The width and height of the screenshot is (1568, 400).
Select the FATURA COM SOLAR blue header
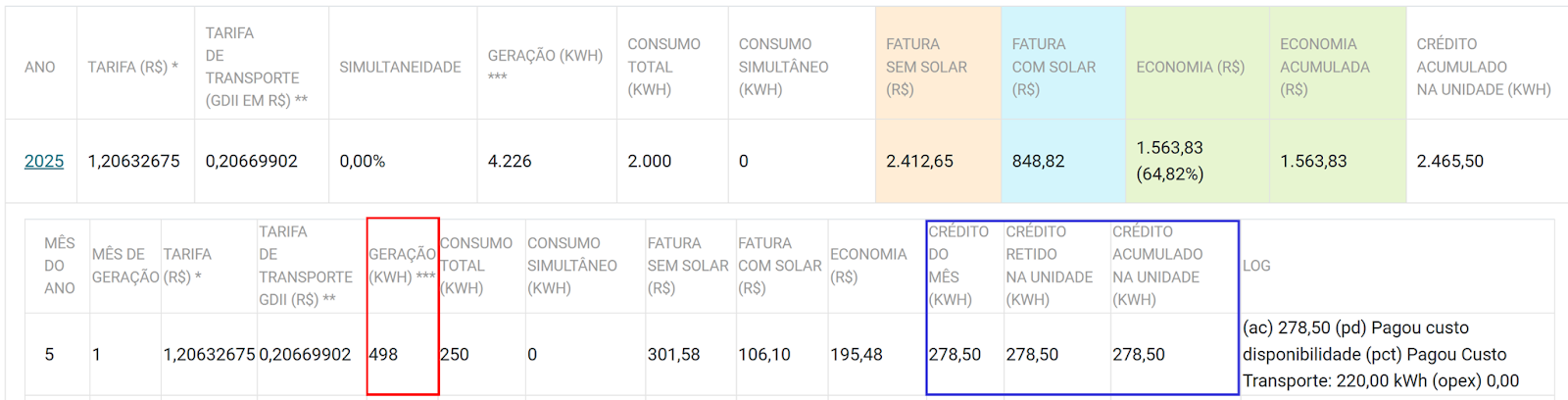click(1053, 67)
